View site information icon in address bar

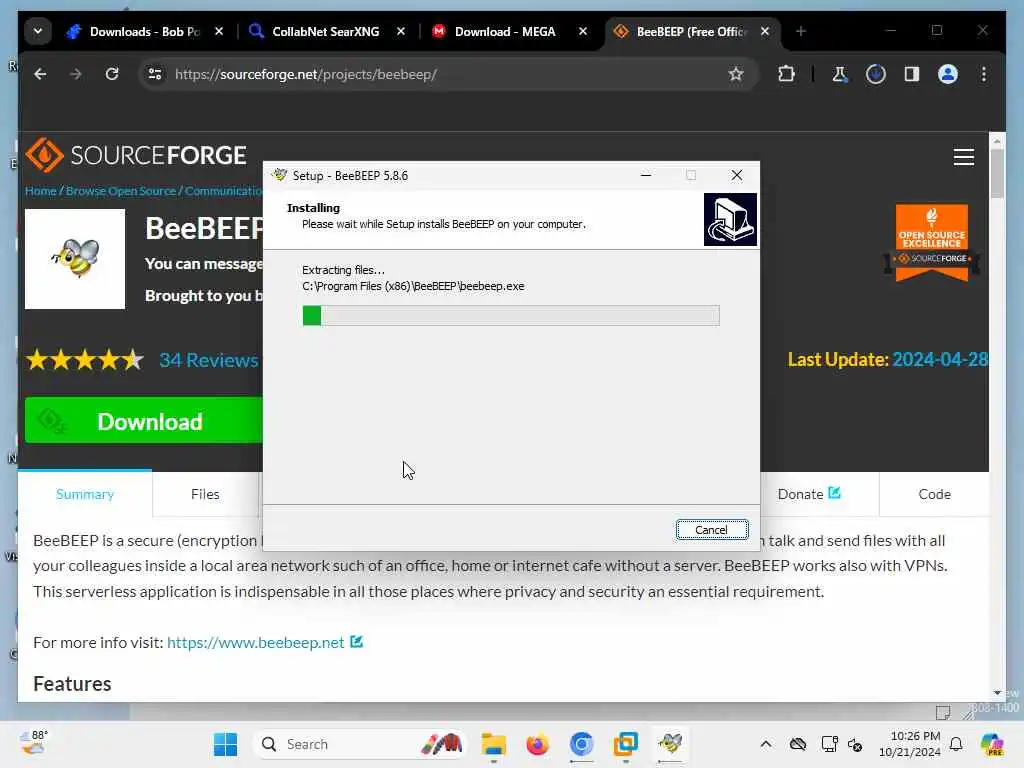tap(155, 74)
